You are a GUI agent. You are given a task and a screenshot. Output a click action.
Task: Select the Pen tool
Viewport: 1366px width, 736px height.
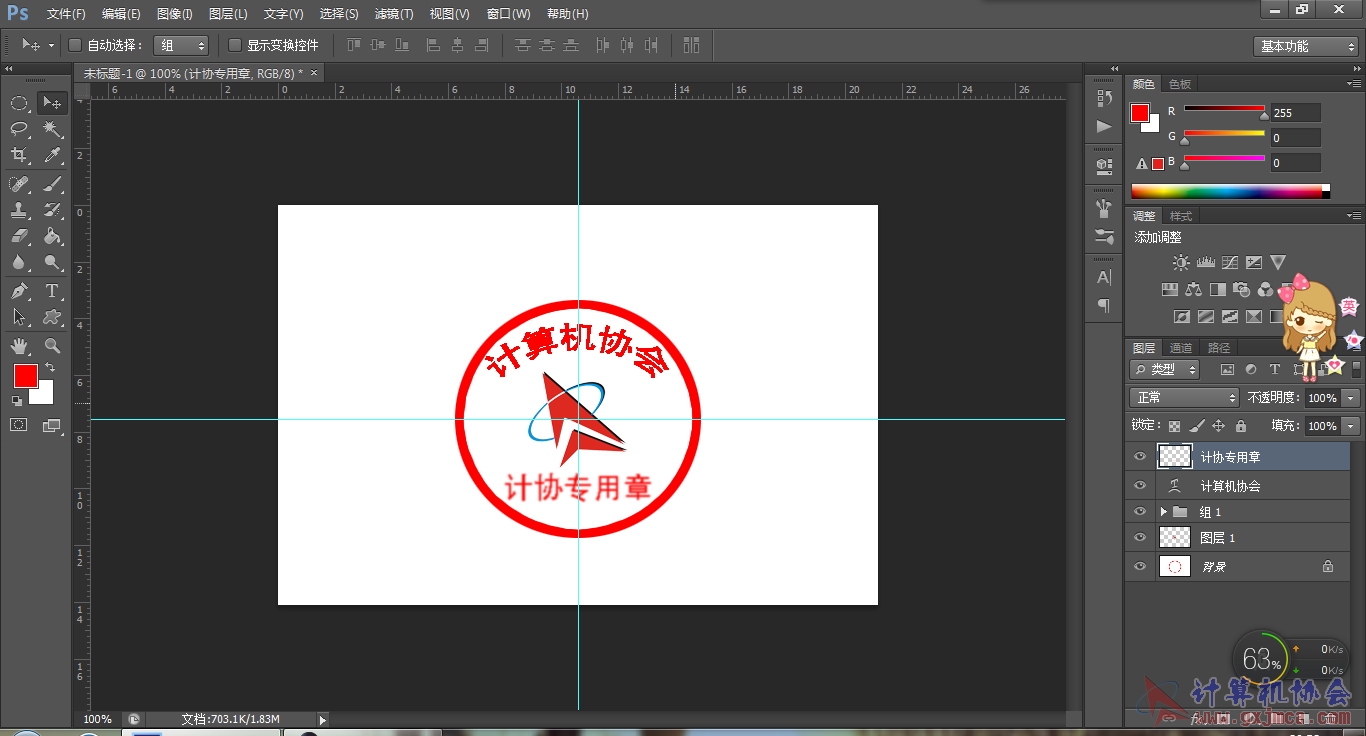click(x=19, y=291)
